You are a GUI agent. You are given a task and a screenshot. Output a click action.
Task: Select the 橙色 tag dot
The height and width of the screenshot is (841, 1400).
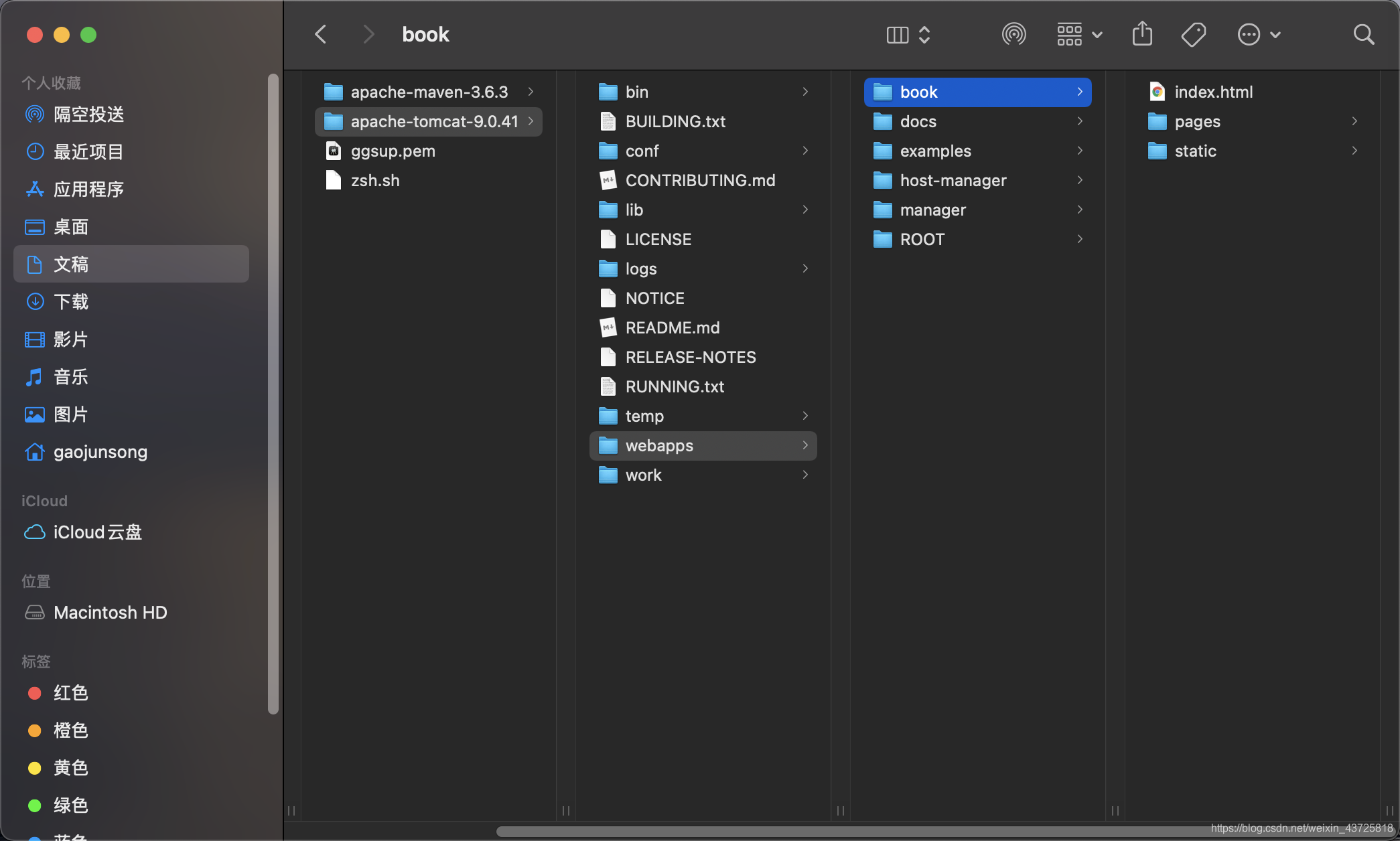pos(35,730)
